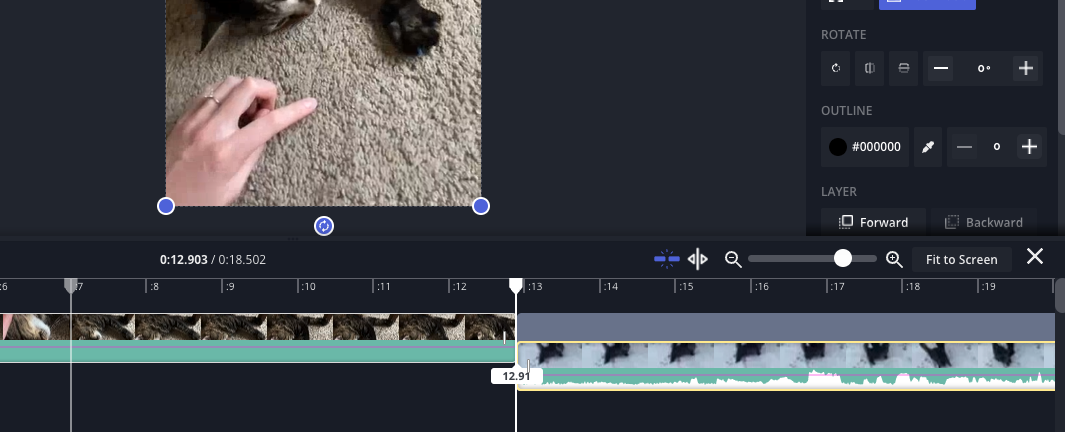Image resolution: width=1065 pixels, height=432 pixels.
Task: Click the rotate 90 degrees icon
Action: click(x=836, y=68)
